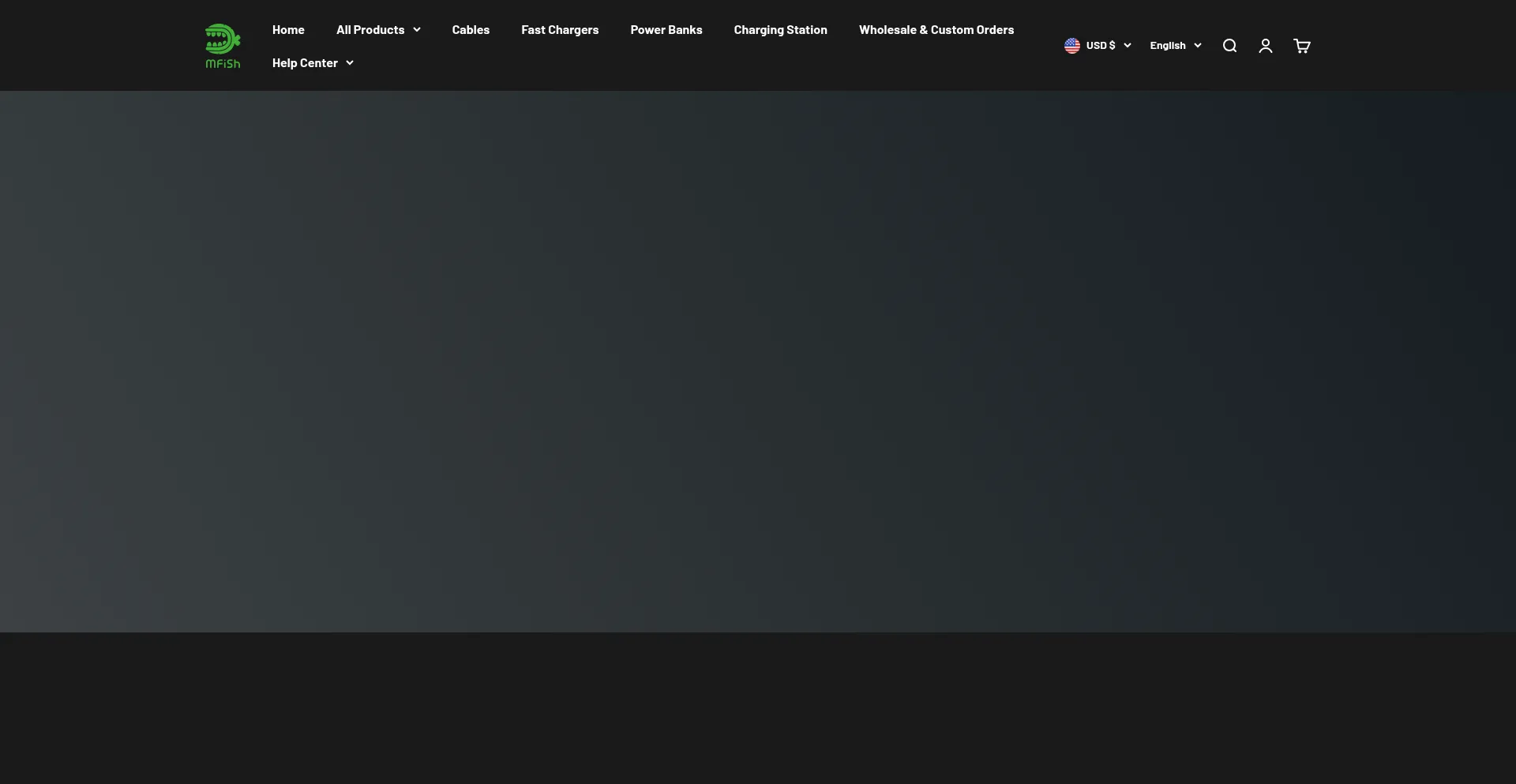1516x784 pixels.
Task: Click the gray hero banner area
Action: click(758, 362)
